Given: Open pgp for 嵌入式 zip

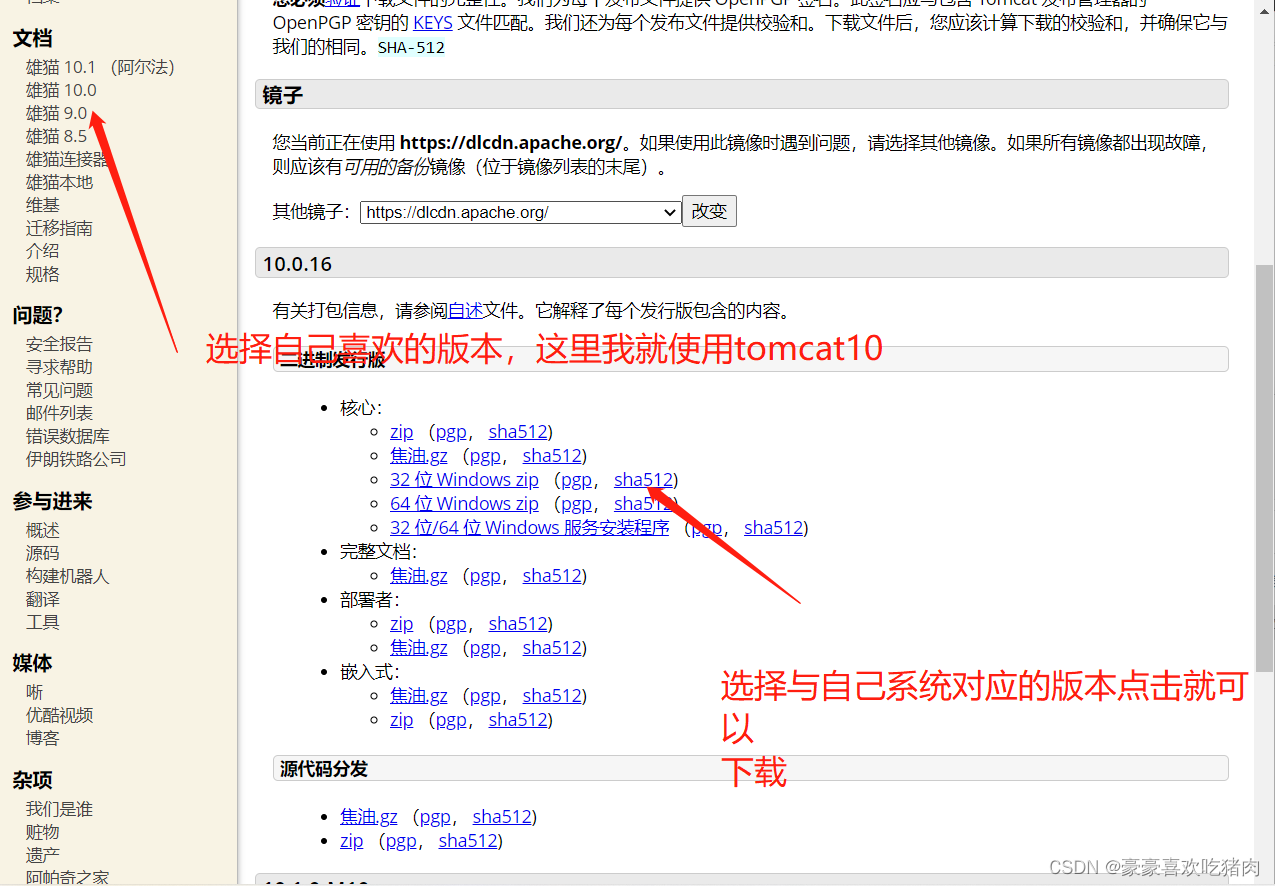Looking at the screenshot, I should [x=451, y=720].
